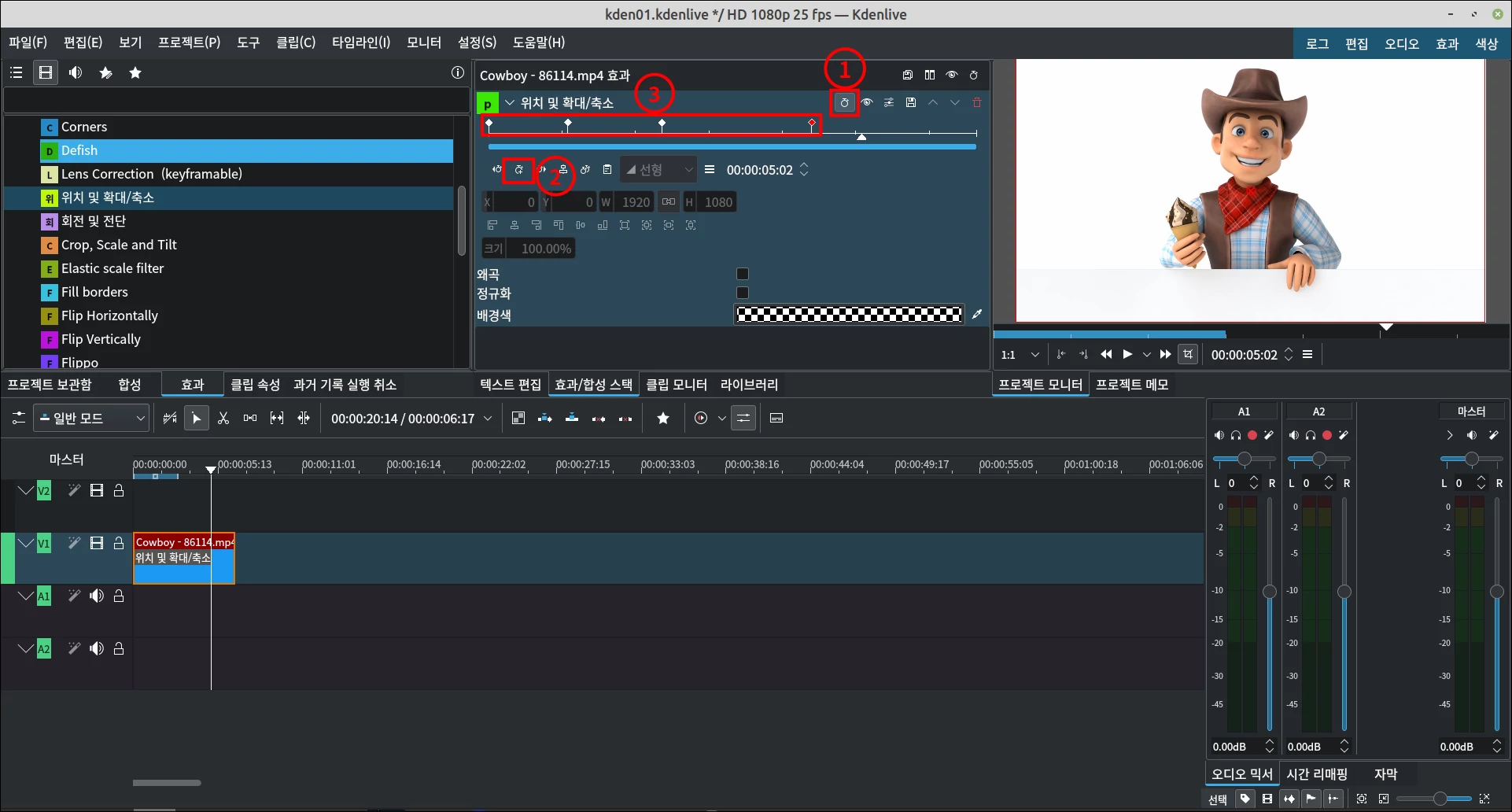Screen dimensions: 1512x812
Task: Set zone in point in monitor
Action: pos(1061,355)
